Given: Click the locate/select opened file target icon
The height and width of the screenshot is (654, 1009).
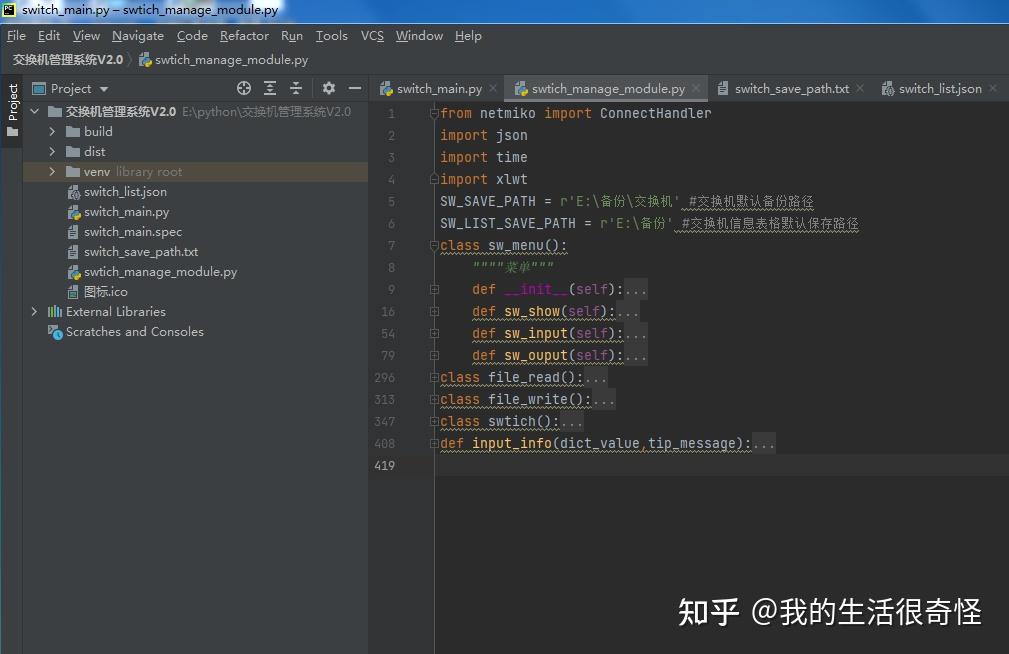Looking at the screenshot, I should tap(243, 88).
